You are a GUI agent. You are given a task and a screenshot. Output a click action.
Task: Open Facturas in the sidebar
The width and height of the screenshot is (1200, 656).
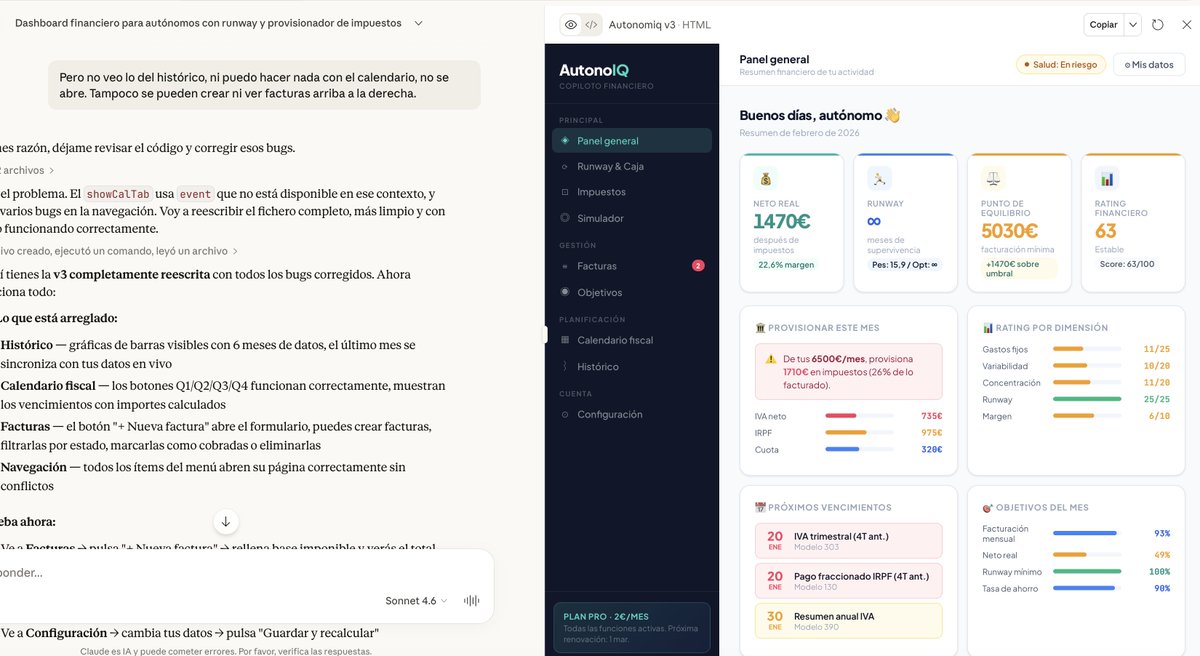tap(632, 266)
